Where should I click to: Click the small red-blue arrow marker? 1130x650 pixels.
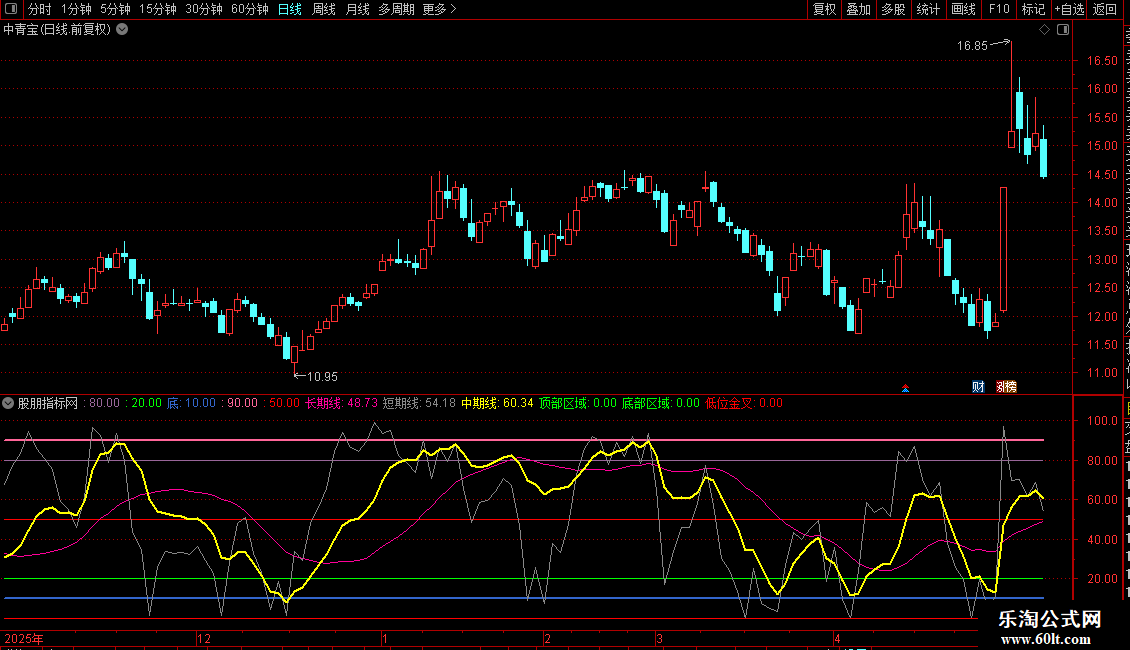tap(905, 388)
